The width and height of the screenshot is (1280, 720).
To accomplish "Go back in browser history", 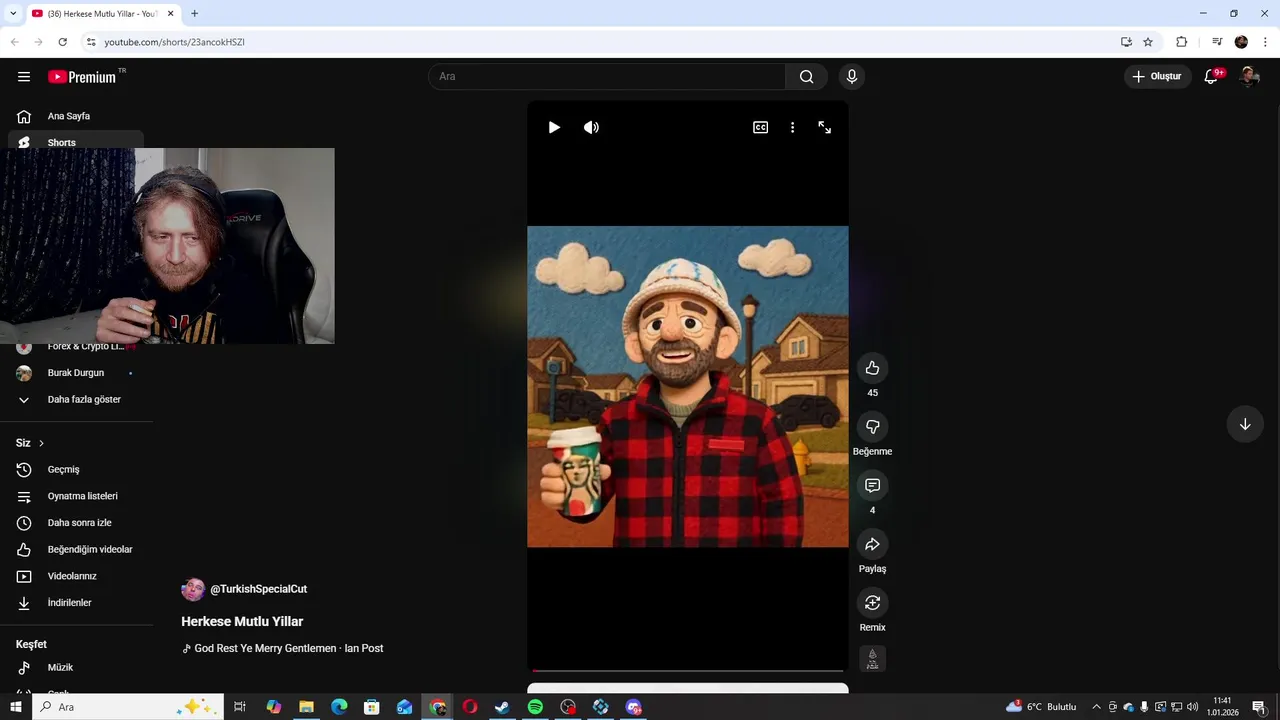I will click(x=14, y=42).
